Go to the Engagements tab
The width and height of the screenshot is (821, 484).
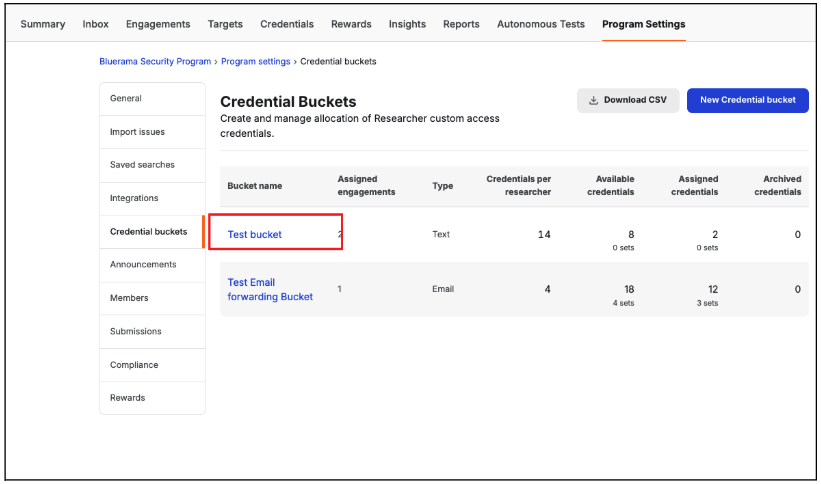(x=158, y=24)
